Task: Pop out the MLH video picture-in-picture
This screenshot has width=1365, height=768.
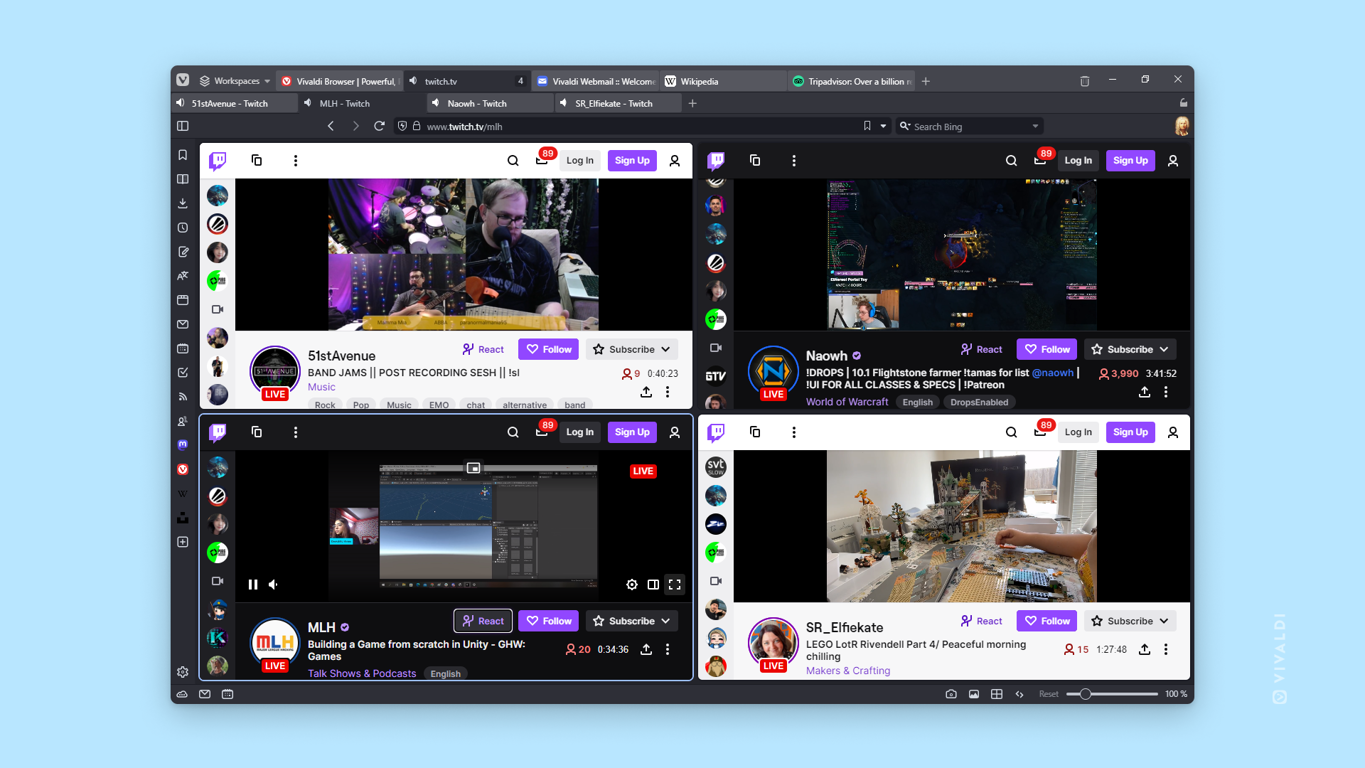Action: pyautogui.click(x=474, y=468)
